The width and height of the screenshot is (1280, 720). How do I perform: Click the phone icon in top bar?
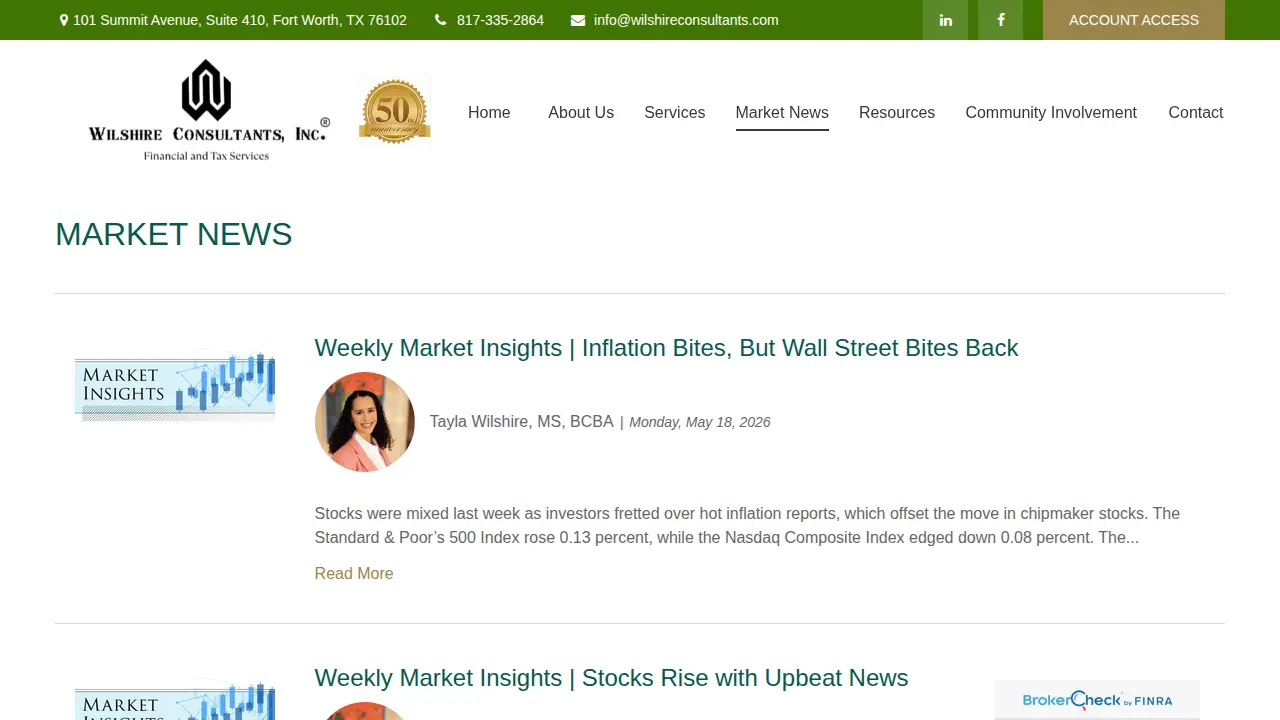tap(440, 20)
